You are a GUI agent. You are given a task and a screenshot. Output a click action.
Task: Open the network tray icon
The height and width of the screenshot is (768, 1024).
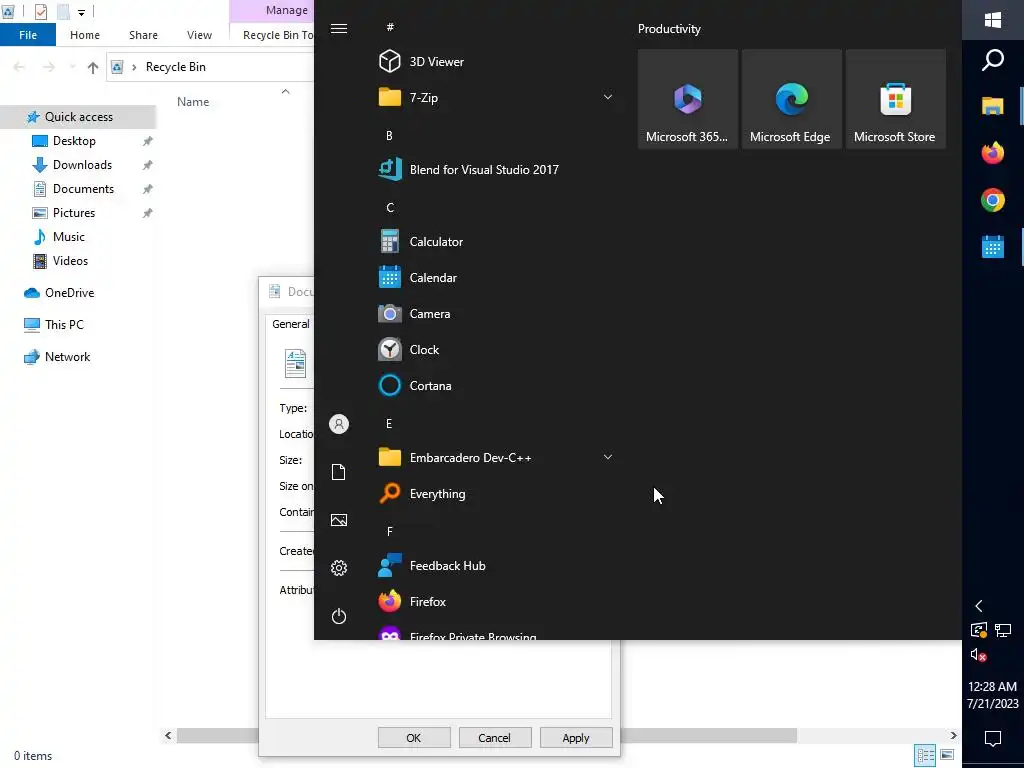(1003, 630)
